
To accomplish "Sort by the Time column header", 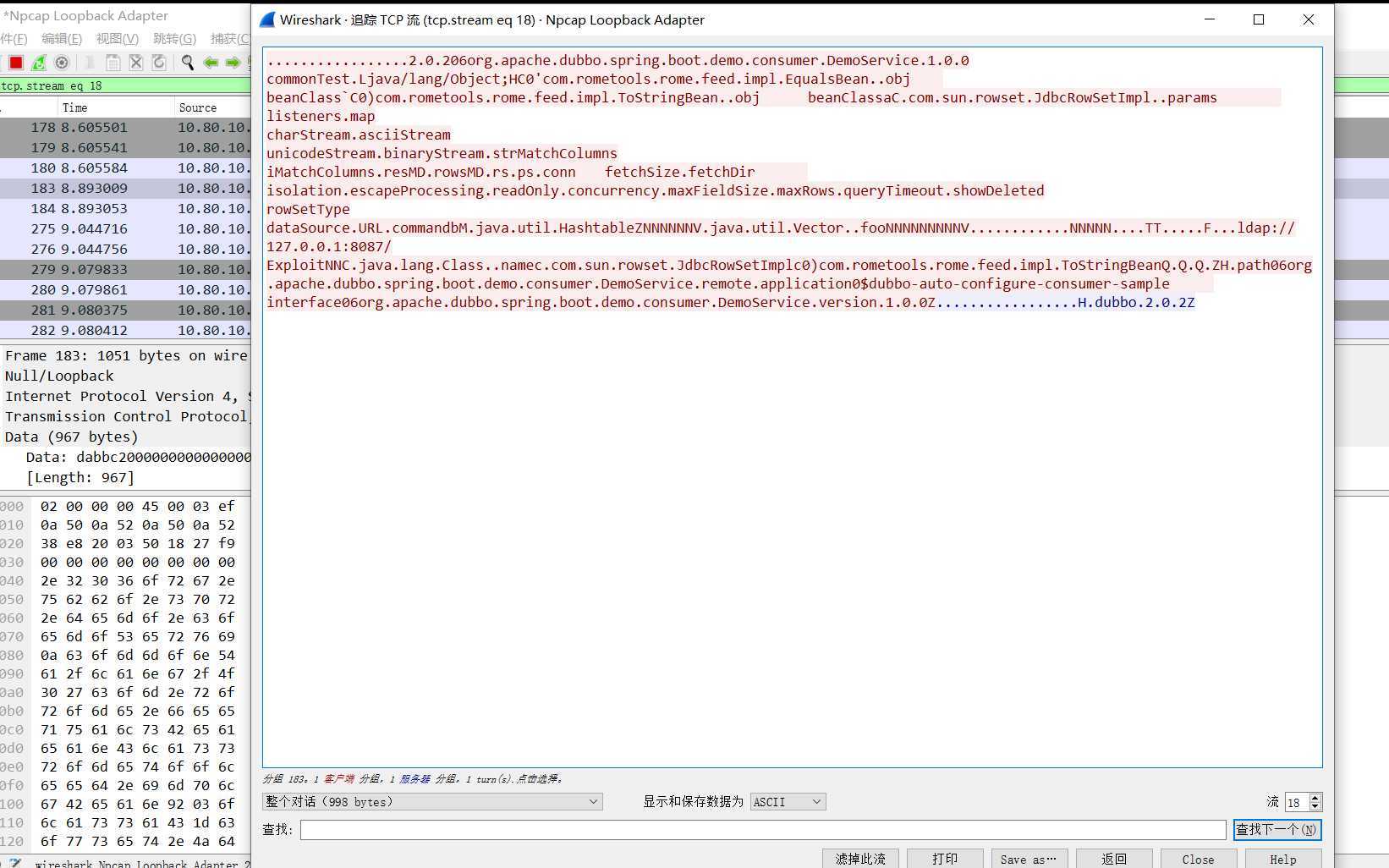I will pyautogui.click(x=114, y=107).
